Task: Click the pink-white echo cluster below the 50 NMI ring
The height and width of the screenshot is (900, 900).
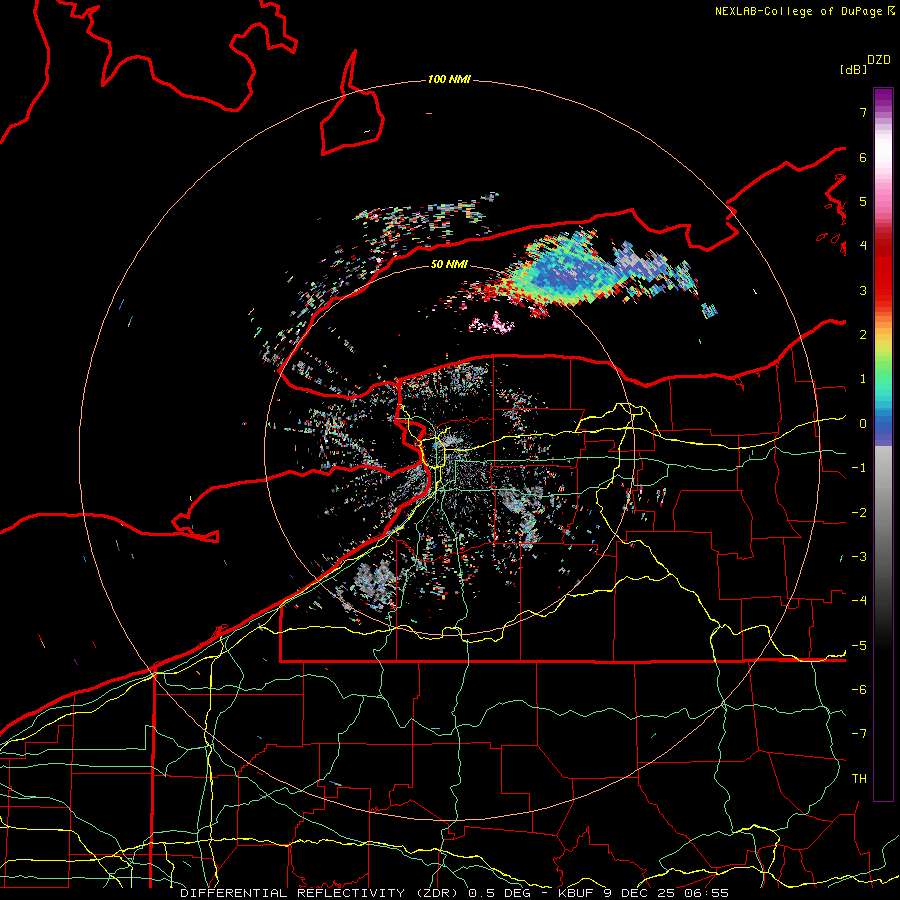Action: [492, 324]
